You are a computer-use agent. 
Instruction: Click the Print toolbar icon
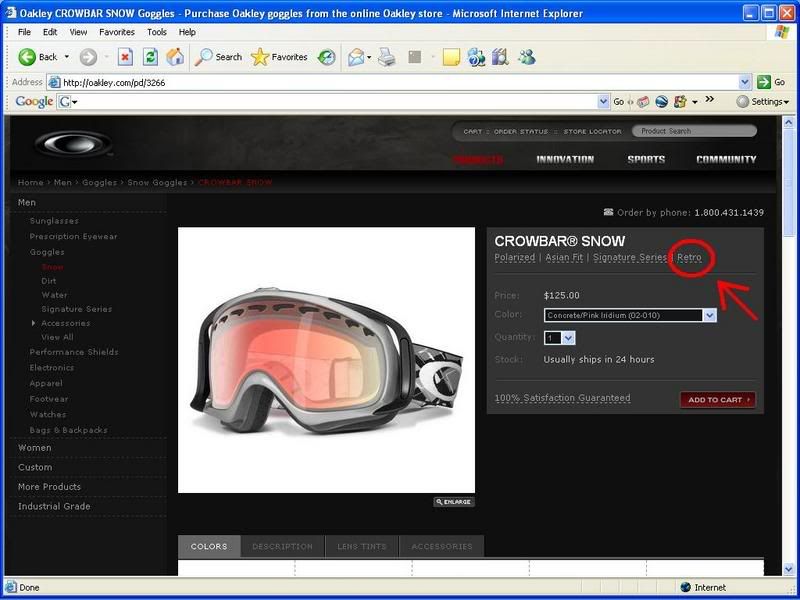click(388, 57)
